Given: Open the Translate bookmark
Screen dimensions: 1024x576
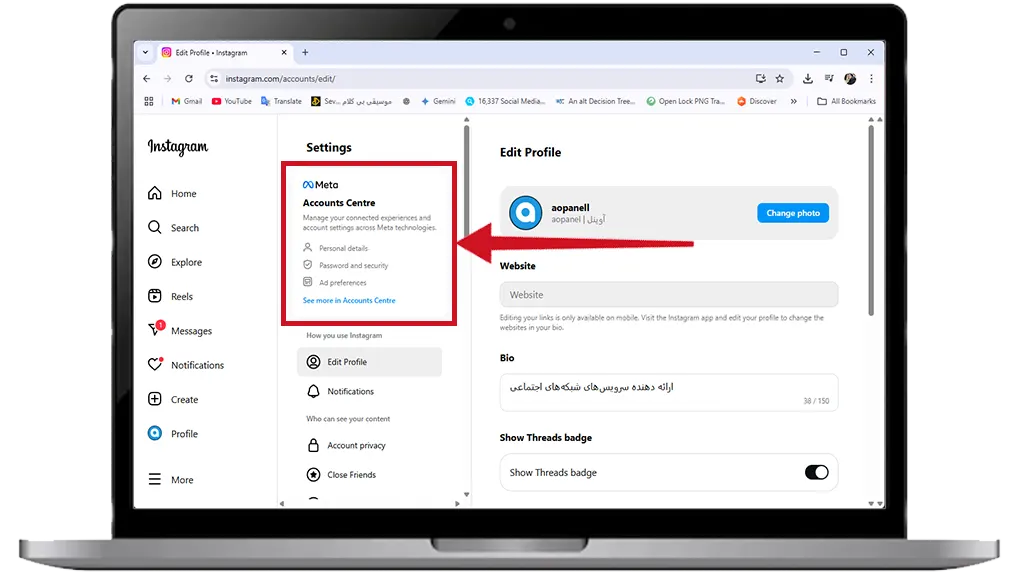Looking at the screenshot, I should pos(281,101).
